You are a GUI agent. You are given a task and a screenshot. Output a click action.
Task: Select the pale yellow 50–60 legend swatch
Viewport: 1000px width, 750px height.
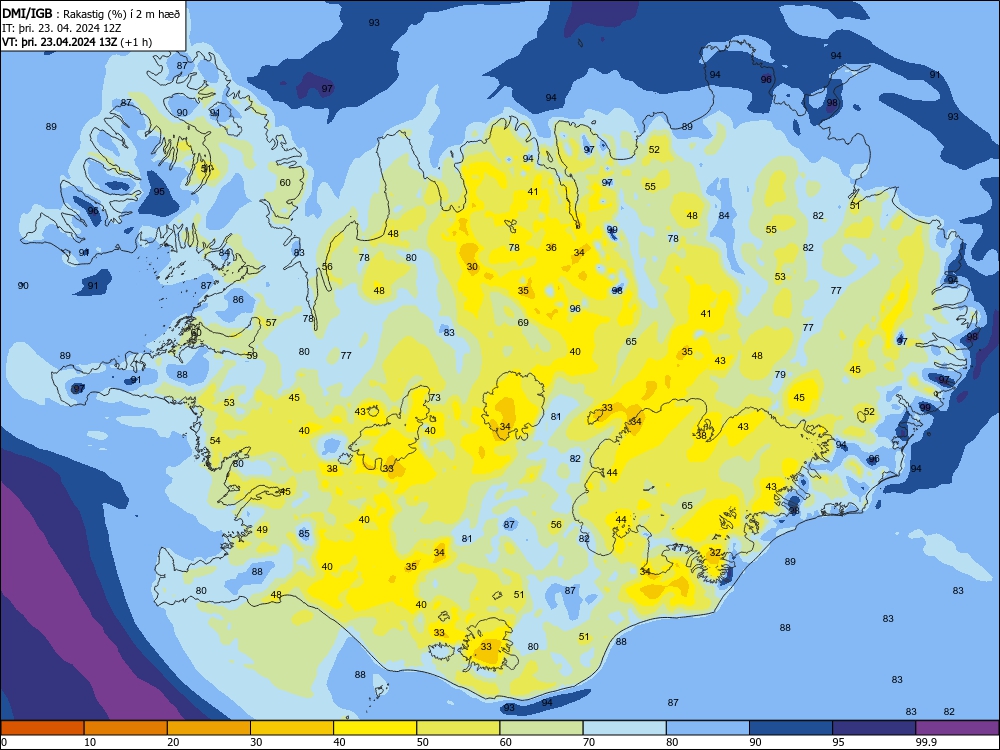click(x=458, y=728)
